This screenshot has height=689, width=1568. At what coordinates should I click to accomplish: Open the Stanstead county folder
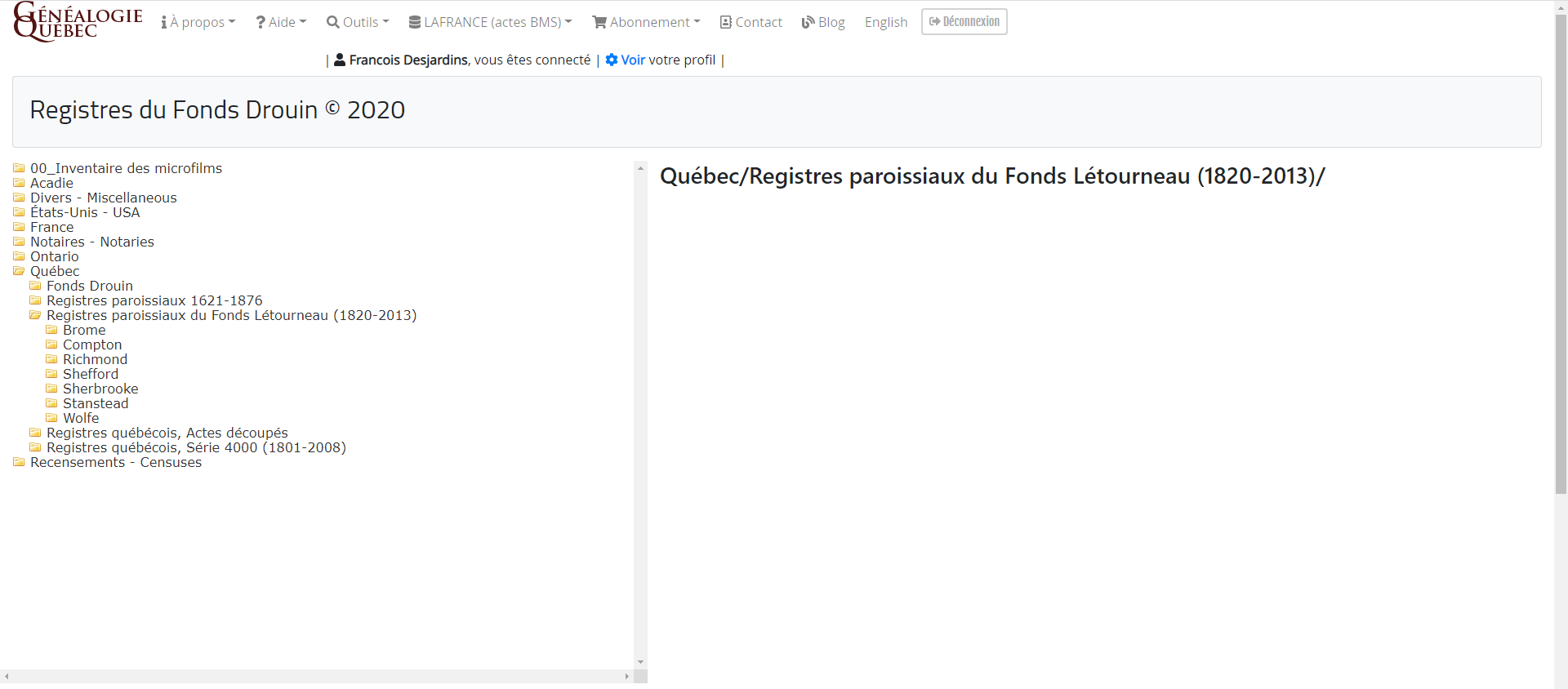point(96,403)
